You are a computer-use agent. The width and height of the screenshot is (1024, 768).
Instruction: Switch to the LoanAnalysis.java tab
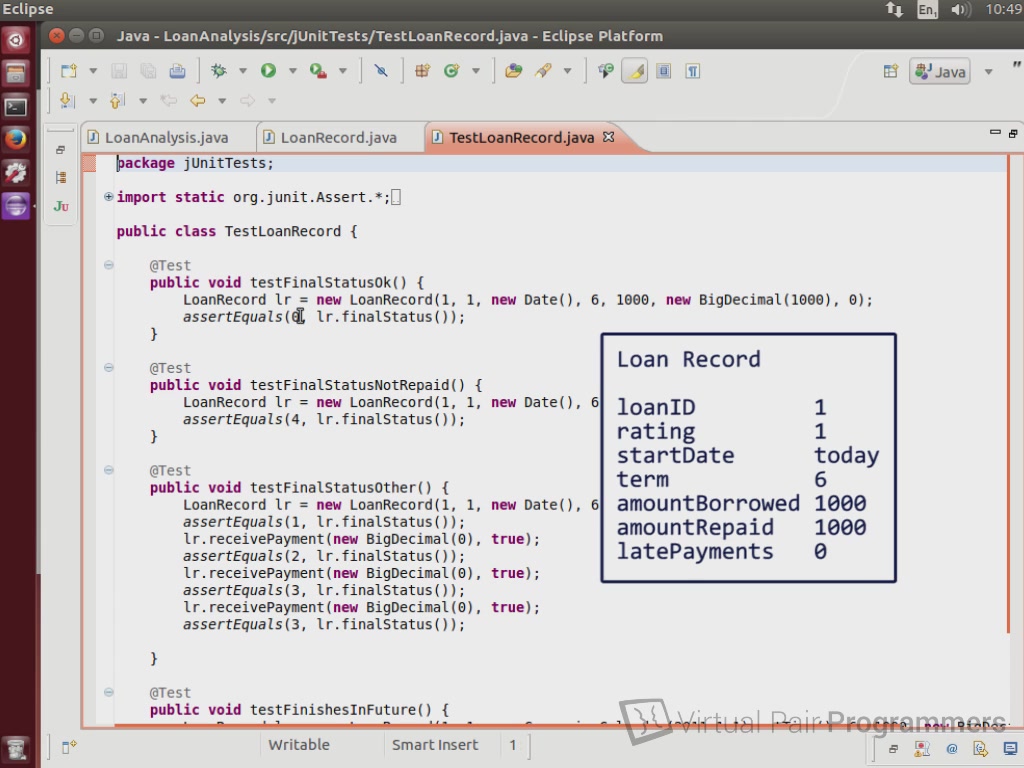pyautogui.click(x=166, y=138)
